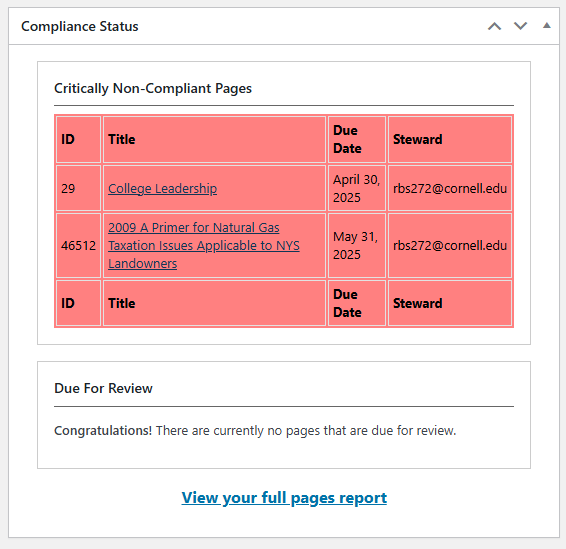The width and height of the screenshot is (566, 549).
Task: Click the Congratulations no pages due message
Action: tap(255, 431)
